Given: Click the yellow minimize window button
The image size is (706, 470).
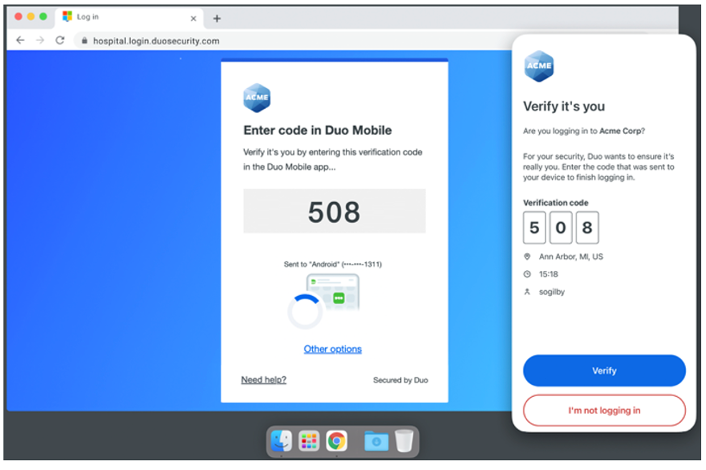Looking at the screenshot, I should pos(31,17).
